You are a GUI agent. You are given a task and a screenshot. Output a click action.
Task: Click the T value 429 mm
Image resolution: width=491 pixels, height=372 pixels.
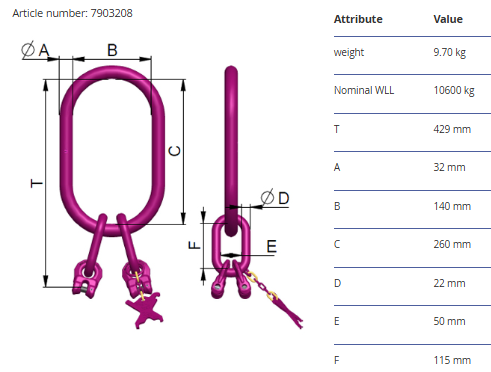pos(452,129)
